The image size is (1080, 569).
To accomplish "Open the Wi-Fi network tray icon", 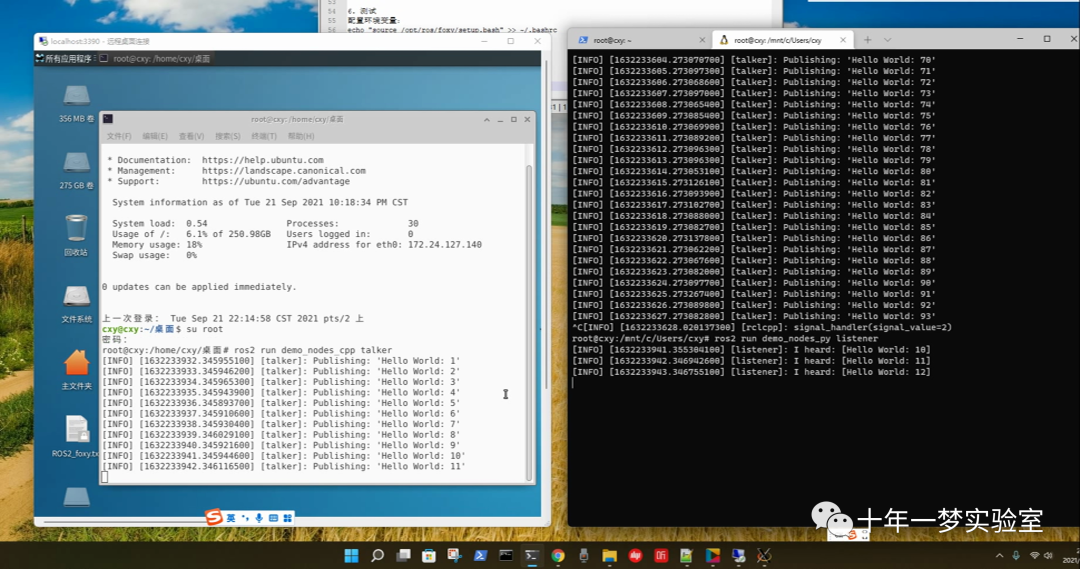I will click(x=1034, y=555).
